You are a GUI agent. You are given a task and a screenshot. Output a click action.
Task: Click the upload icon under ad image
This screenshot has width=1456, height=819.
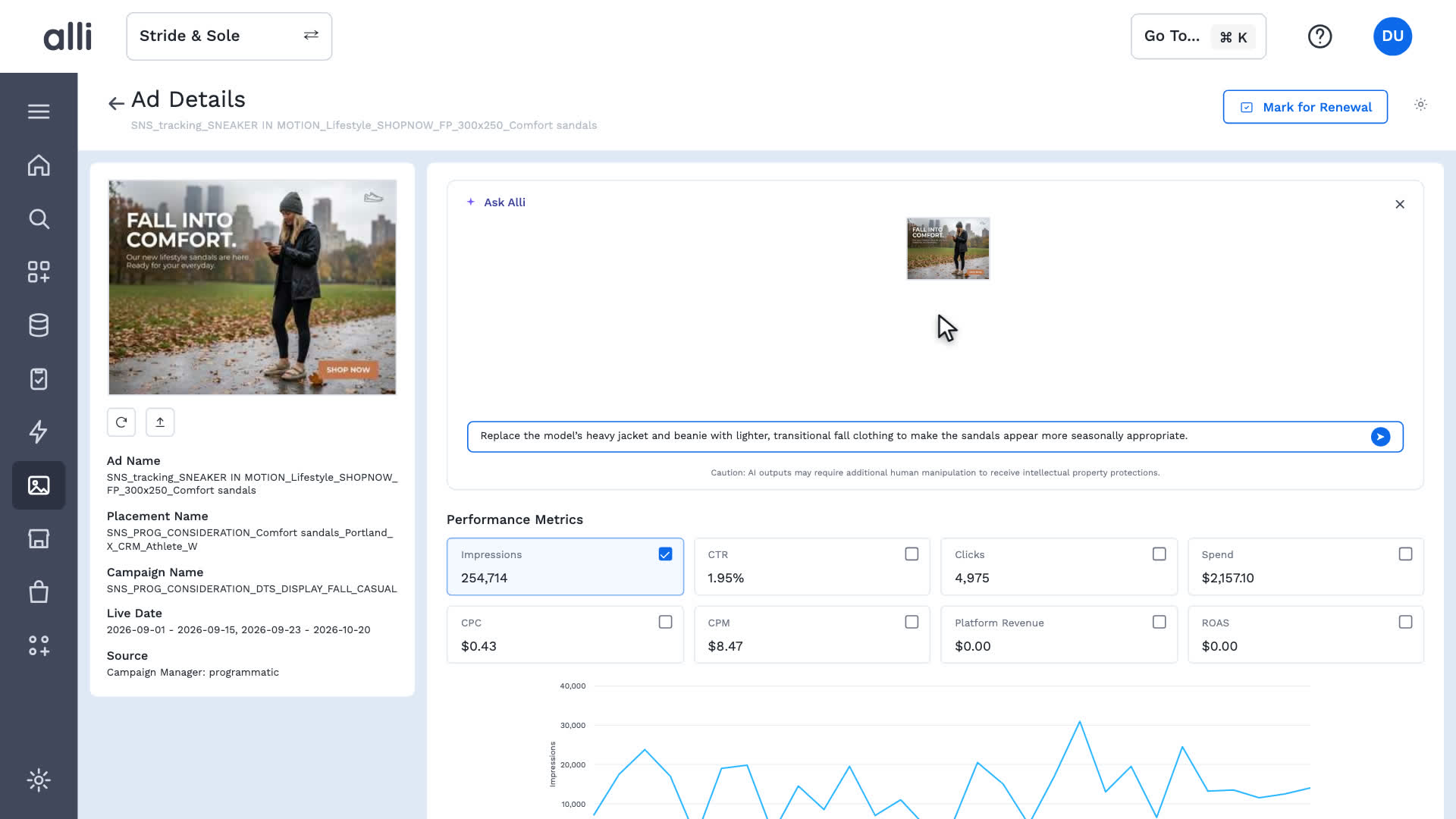click(x=160, y=422)
